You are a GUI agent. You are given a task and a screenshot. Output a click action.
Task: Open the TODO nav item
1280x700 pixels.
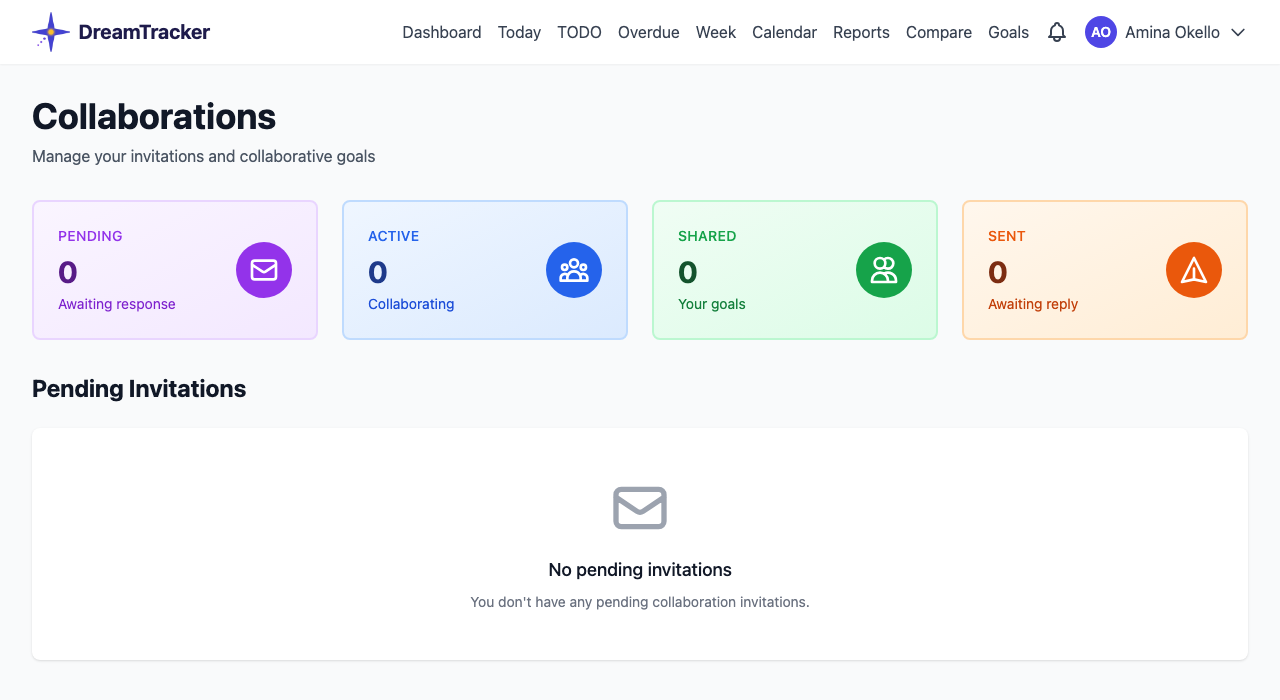point(579,32)
